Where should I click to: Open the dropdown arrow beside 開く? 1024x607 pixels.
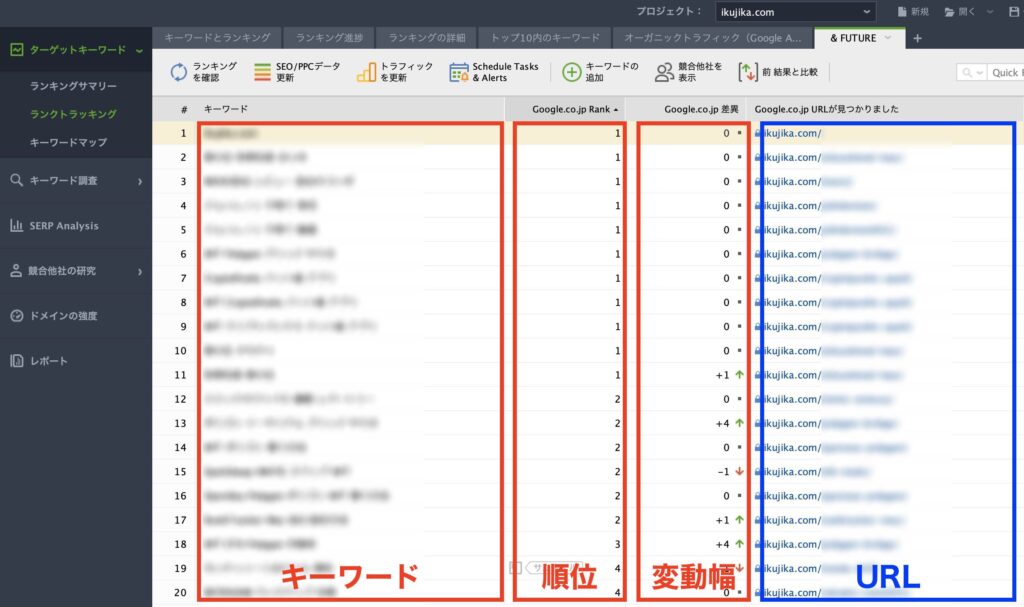click(x=990, y=12)
